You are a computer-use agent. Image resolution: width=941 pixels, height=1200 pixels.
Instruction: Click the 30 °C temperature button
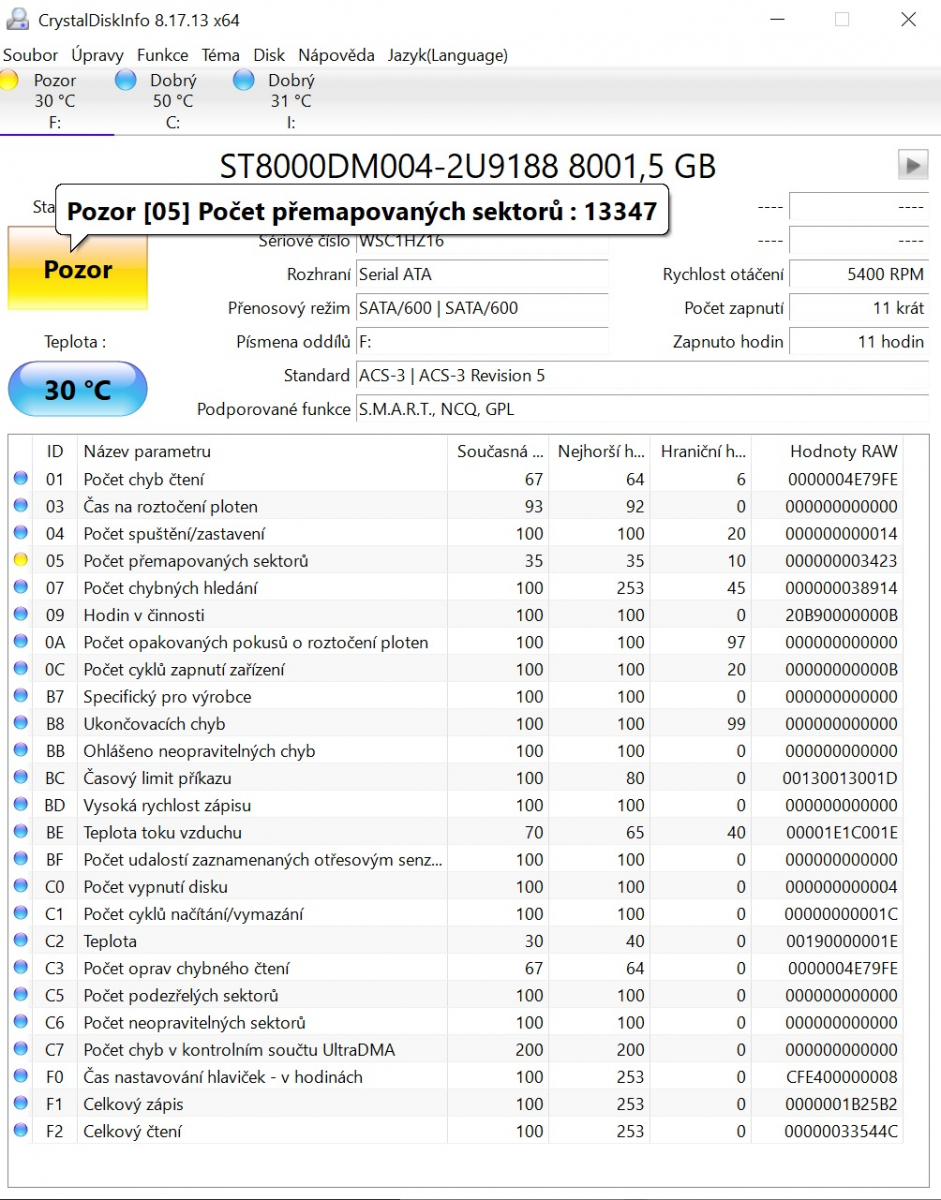(x=78, y=389)
